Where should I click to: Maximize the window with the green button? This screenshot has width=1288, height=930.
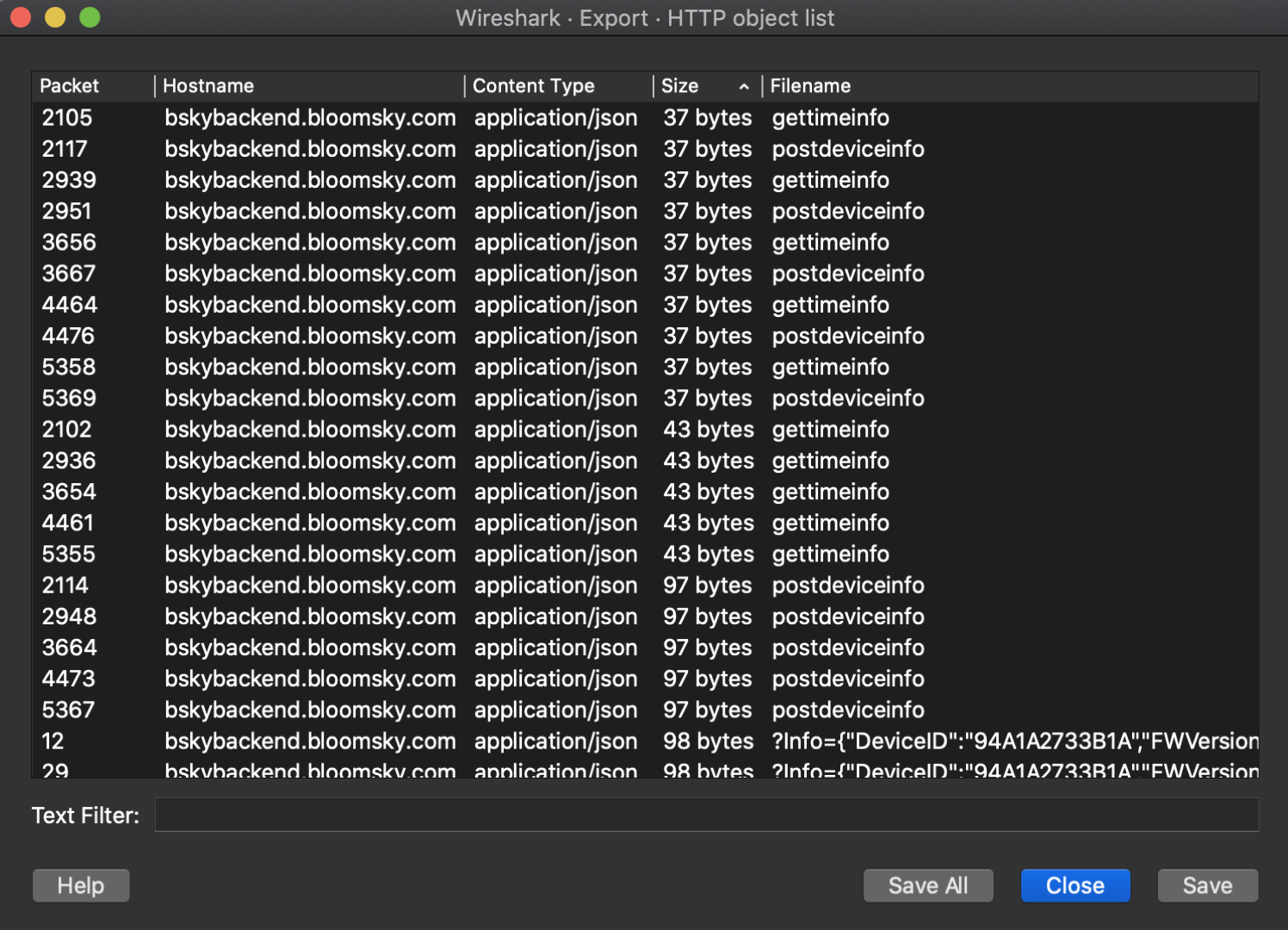pos(90,17)
